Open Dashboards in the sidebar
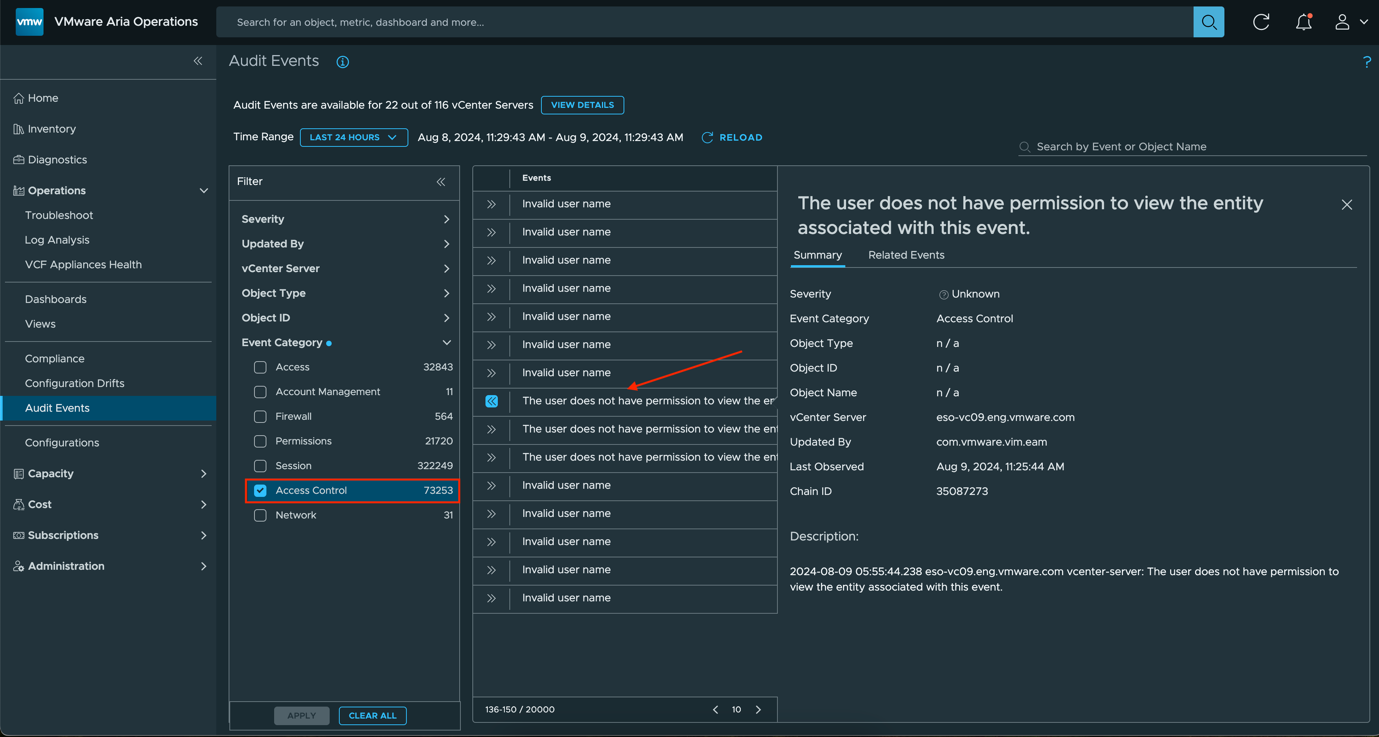Screen dimensions: 1379x737 55,299
